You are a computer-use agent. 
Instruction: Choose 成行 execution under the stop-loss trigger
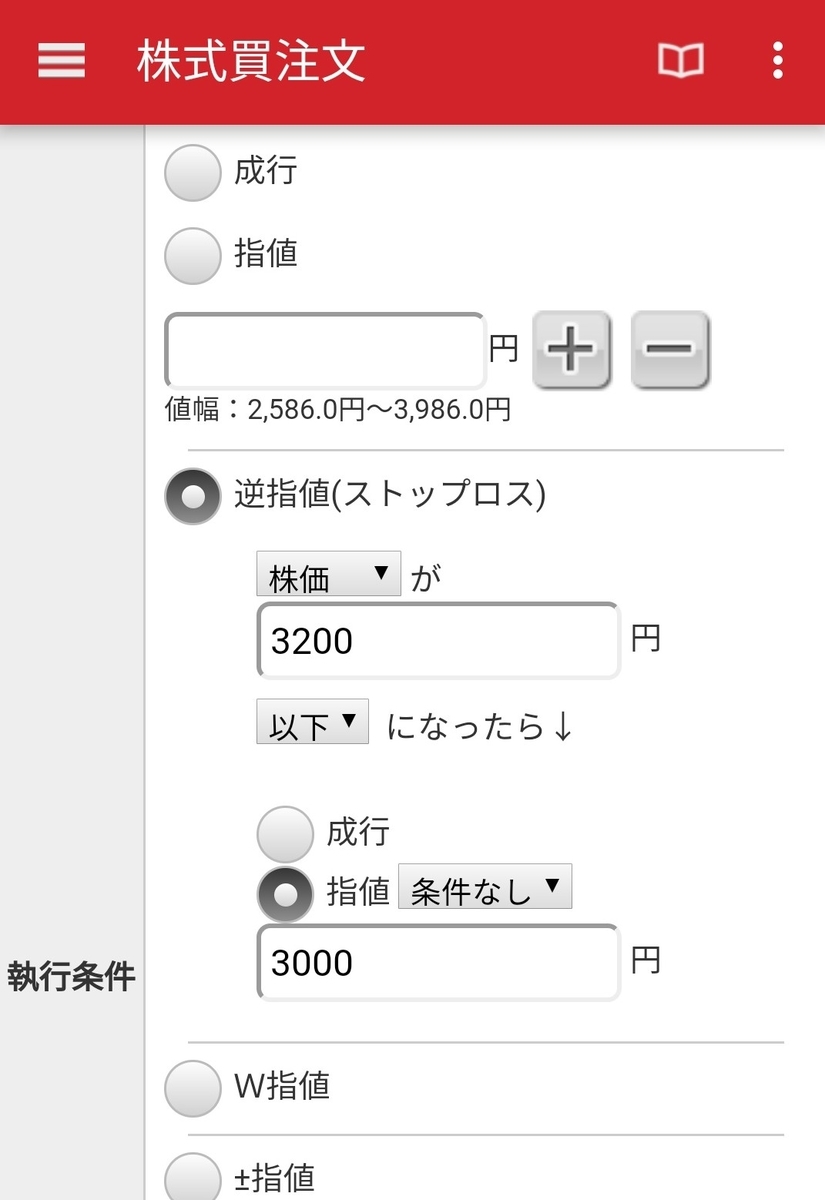[x=286, y=832]
